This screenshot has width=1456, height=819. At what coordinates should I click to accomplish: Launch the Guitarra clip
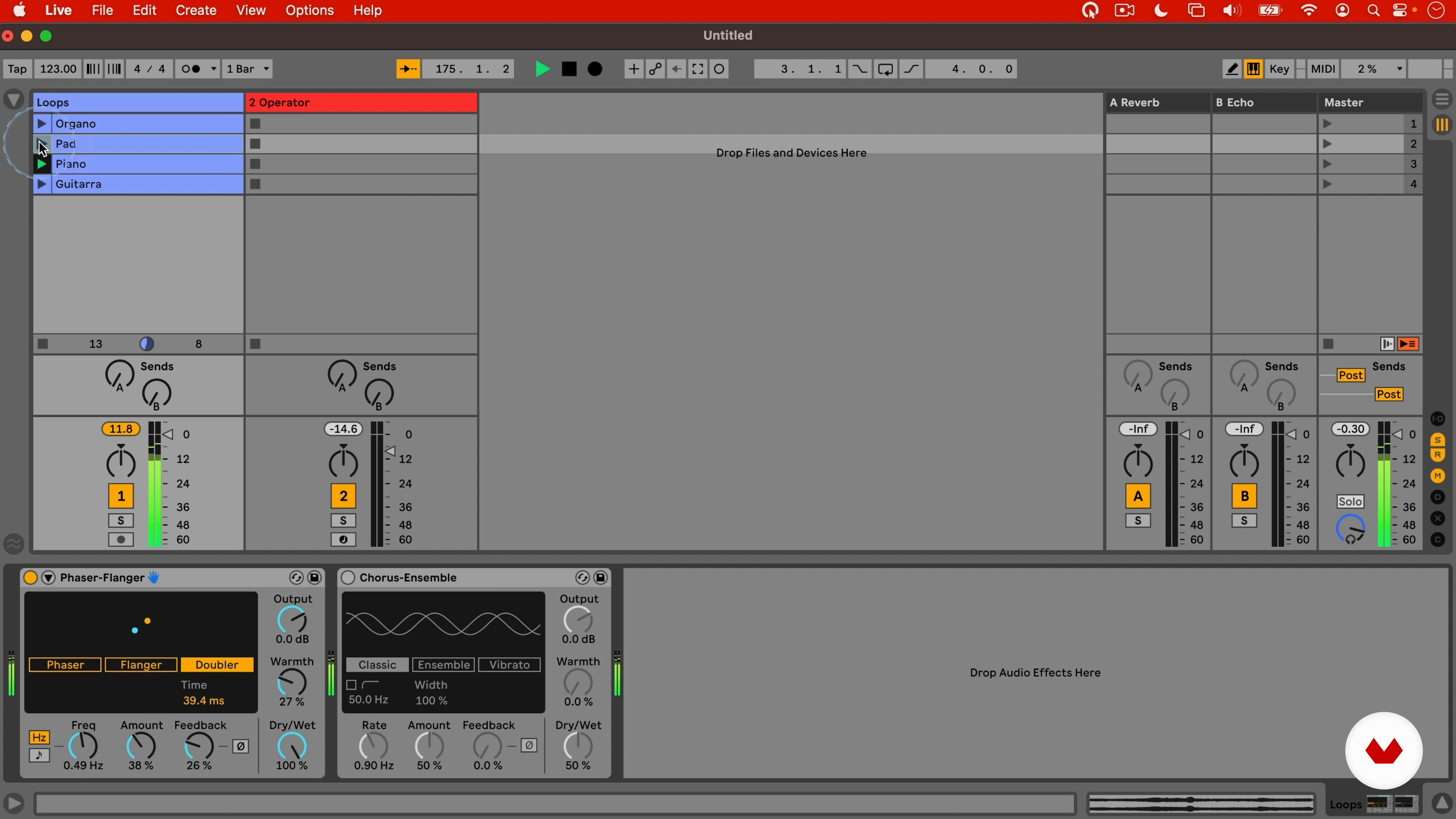click(x=42, y=184)
